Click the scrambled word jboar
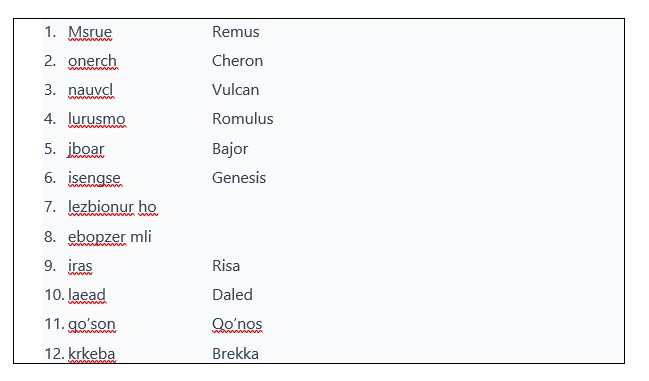 pos(86,149)
